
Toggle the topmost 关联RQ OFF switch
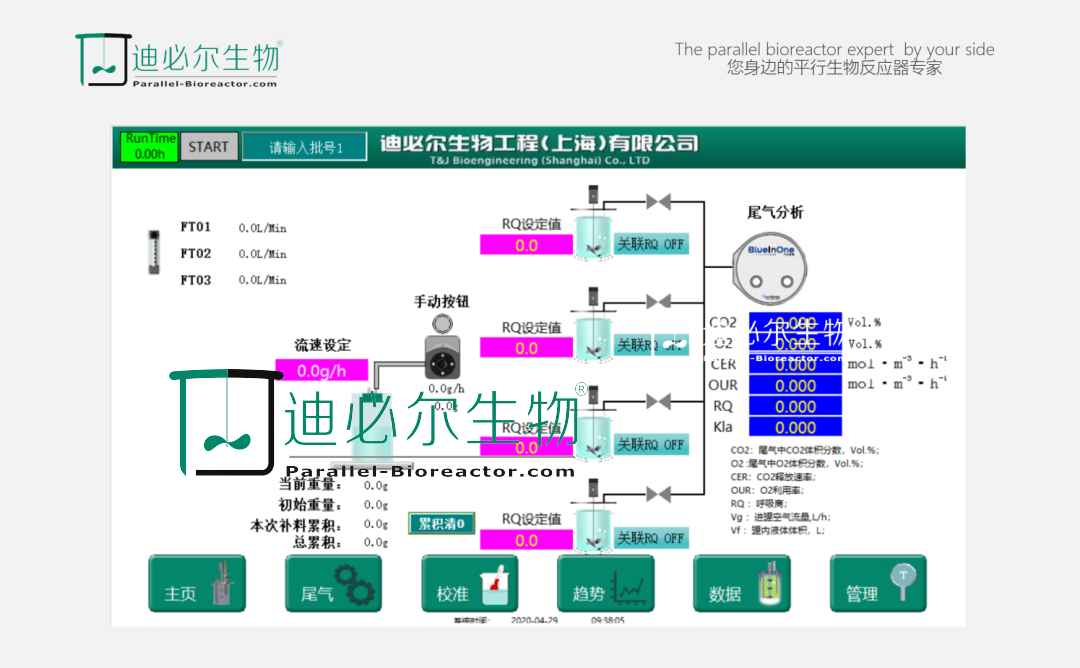[651, 244]
